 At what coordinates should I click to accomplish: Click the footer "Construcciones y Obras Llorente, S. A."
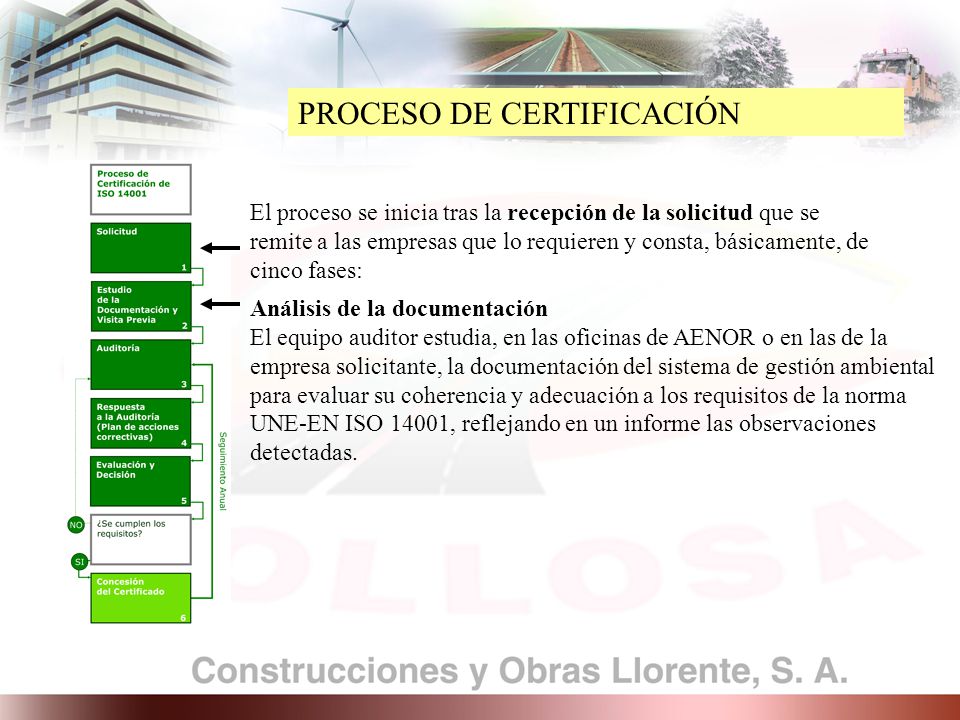coord(520,671)
